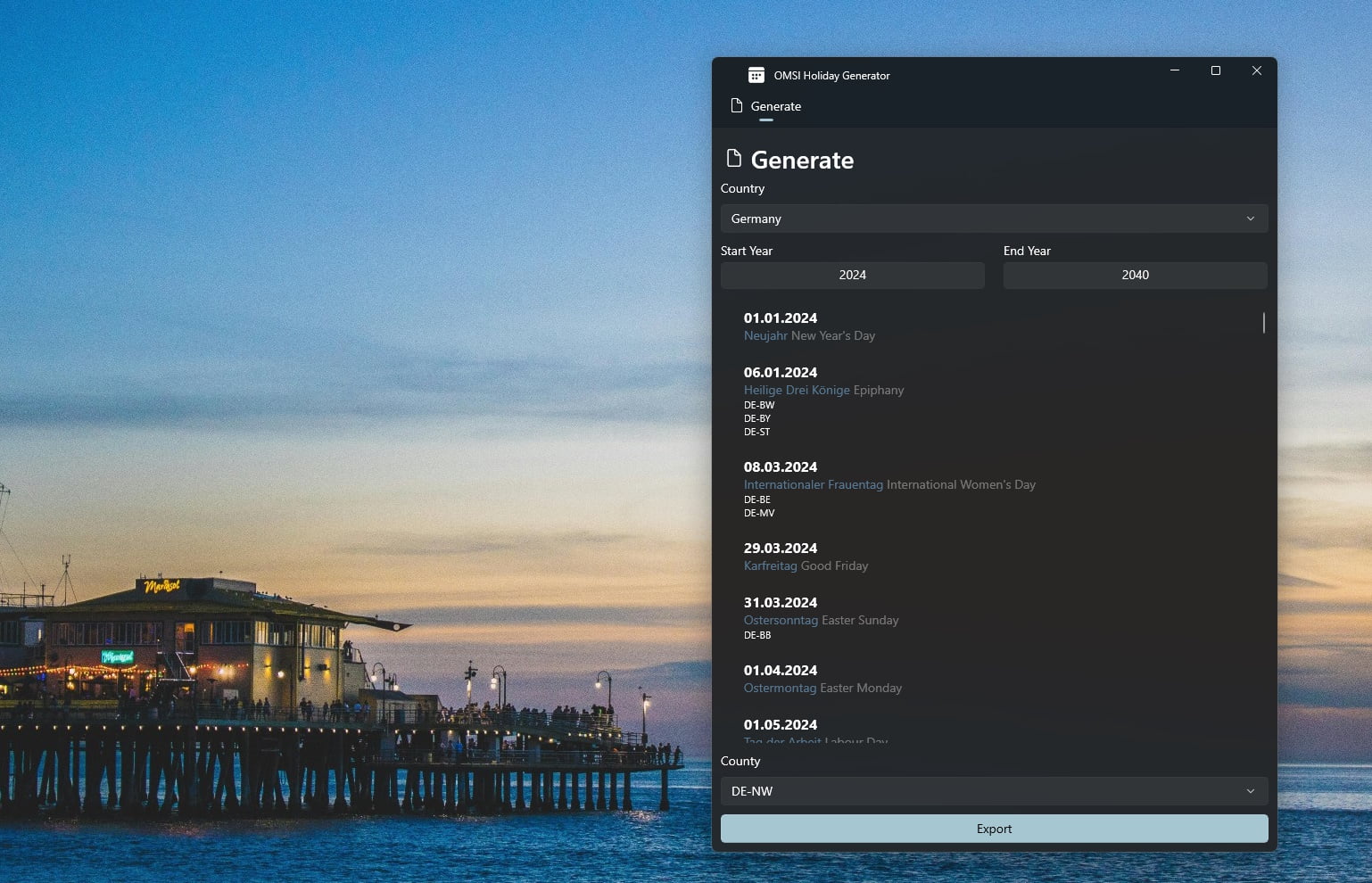Close the OMSI Holiday Generator window
Image resolution: width=1372 pixels, height=883 pixels.
(x=1256, y=70)
